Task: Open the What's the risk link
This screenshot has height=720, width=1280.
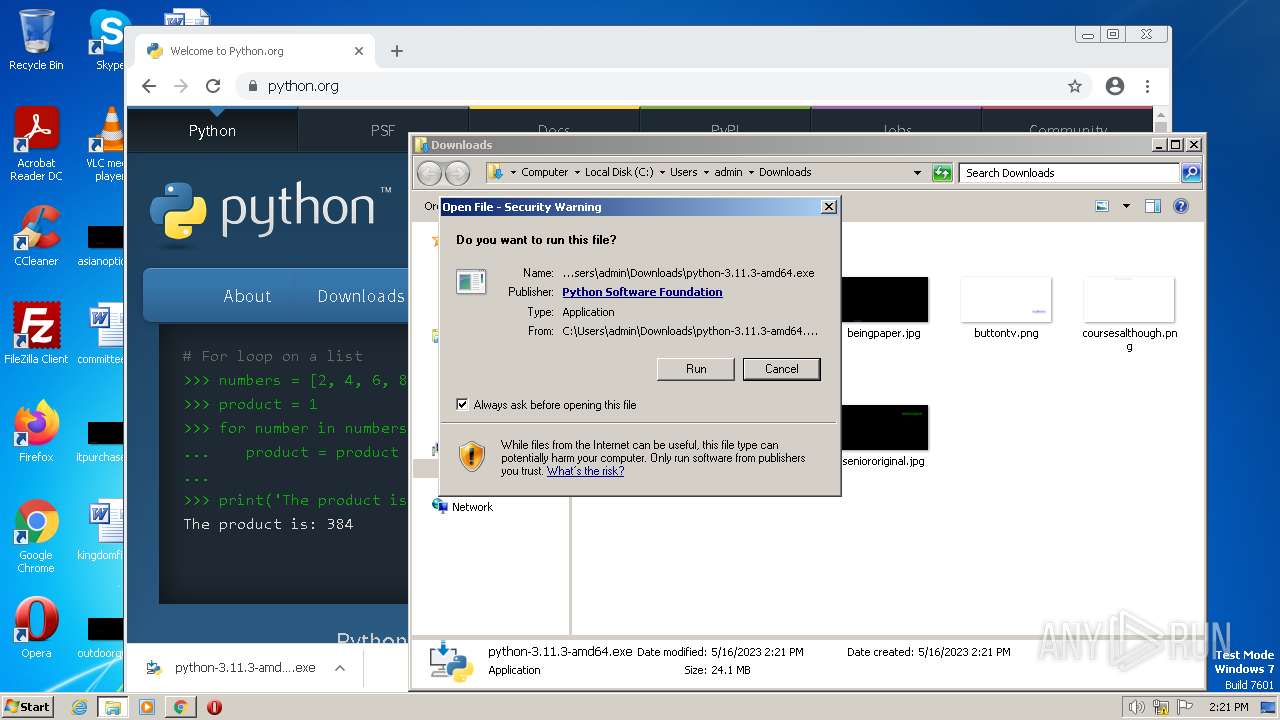Action: pyautogui.click(x=585, y=471)
